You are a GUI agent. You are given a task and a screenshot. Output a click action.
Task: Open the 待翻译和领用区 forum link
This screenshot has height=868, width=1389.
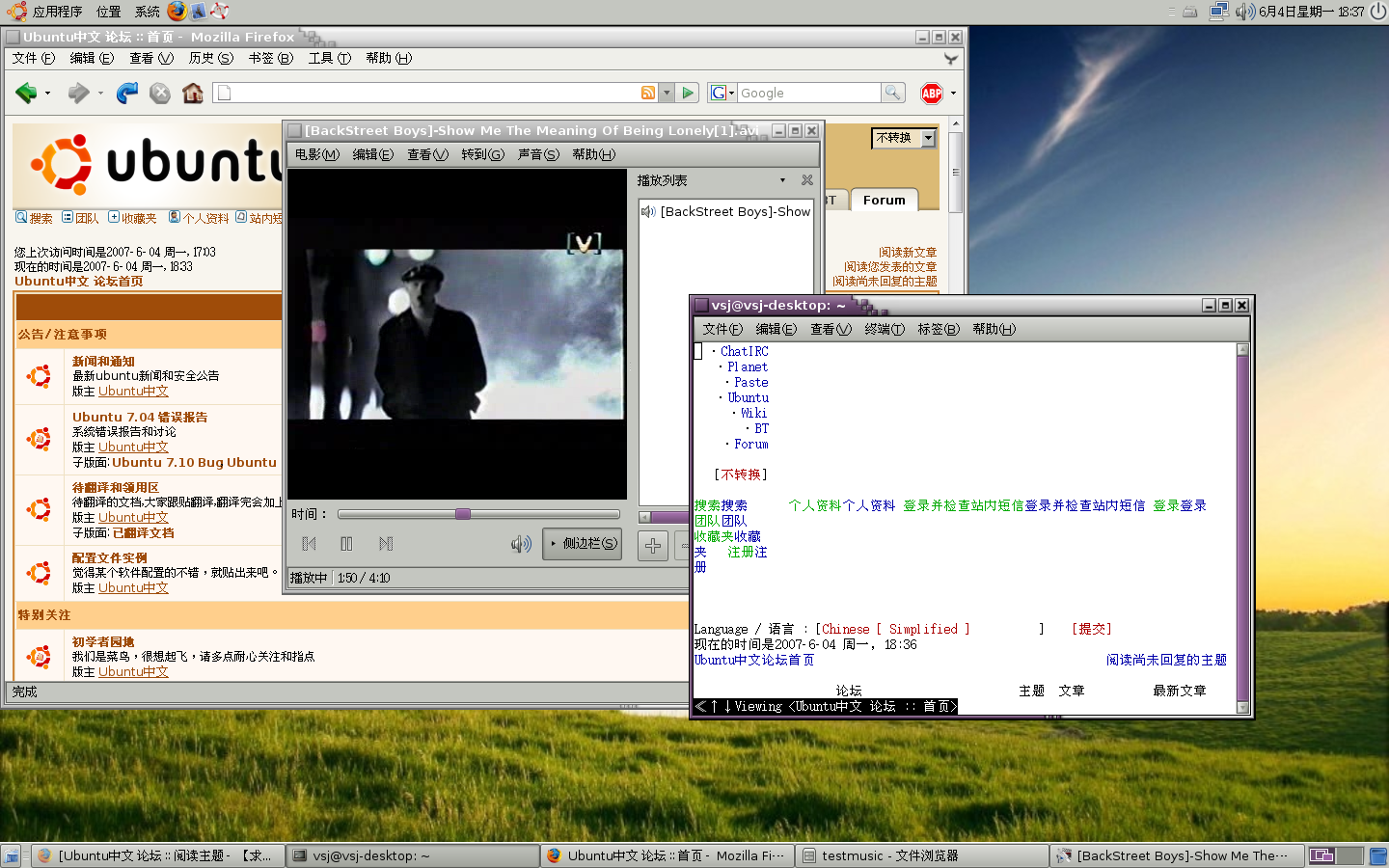116,488
